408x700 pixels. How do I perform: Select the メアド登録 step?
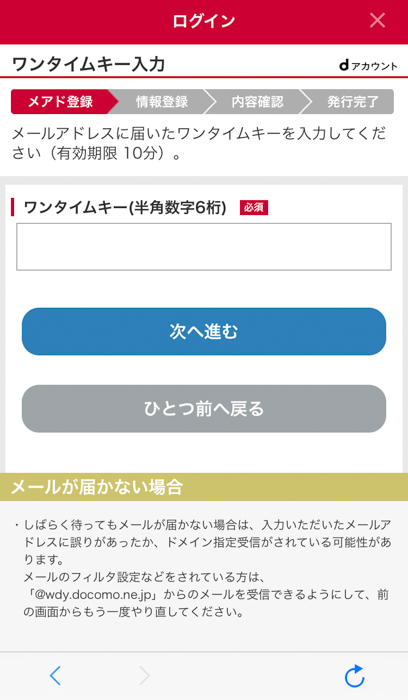pos(60,101)
